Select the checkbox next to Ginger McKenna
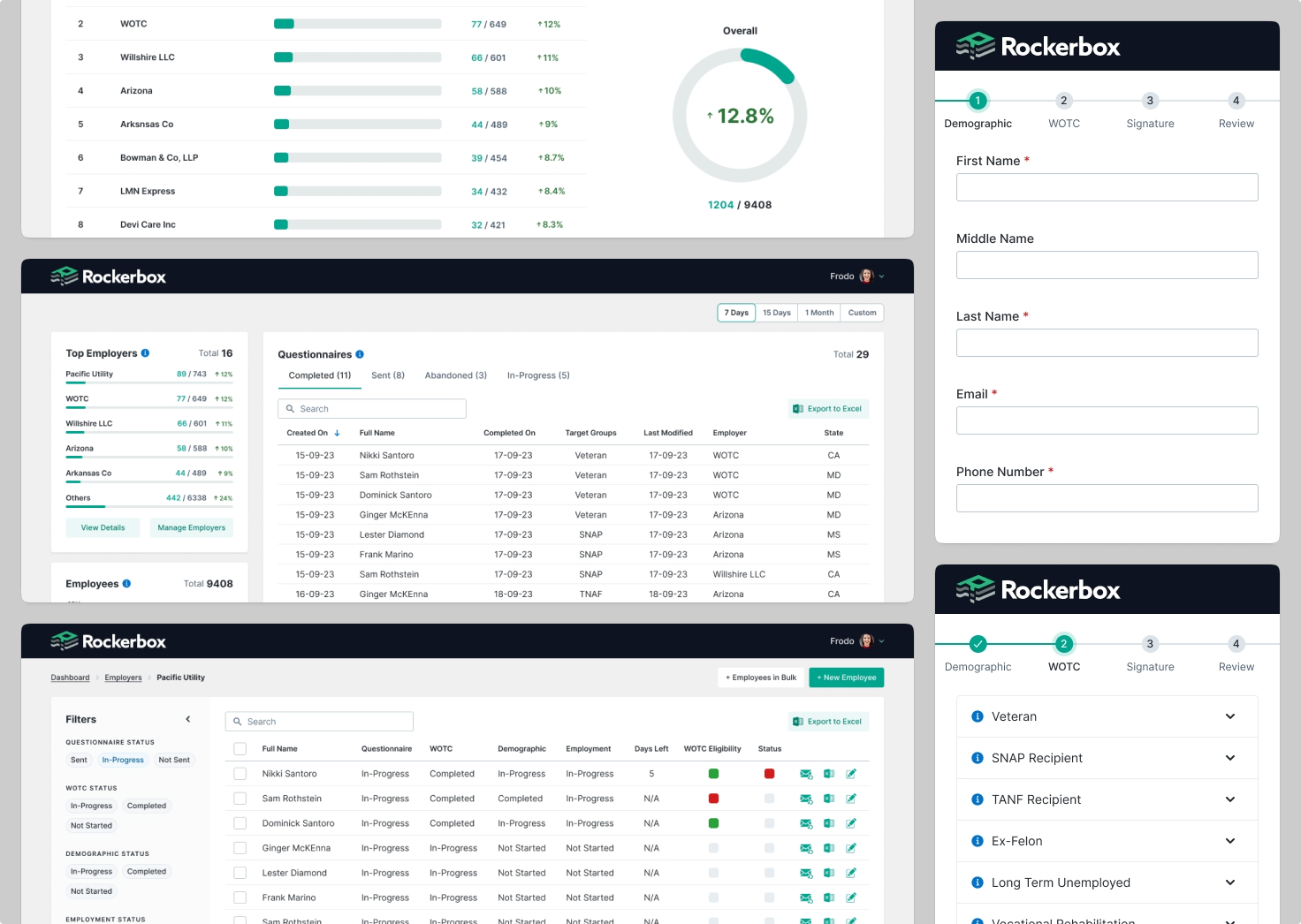The image size is (1301, 924). tap(240, 848)
